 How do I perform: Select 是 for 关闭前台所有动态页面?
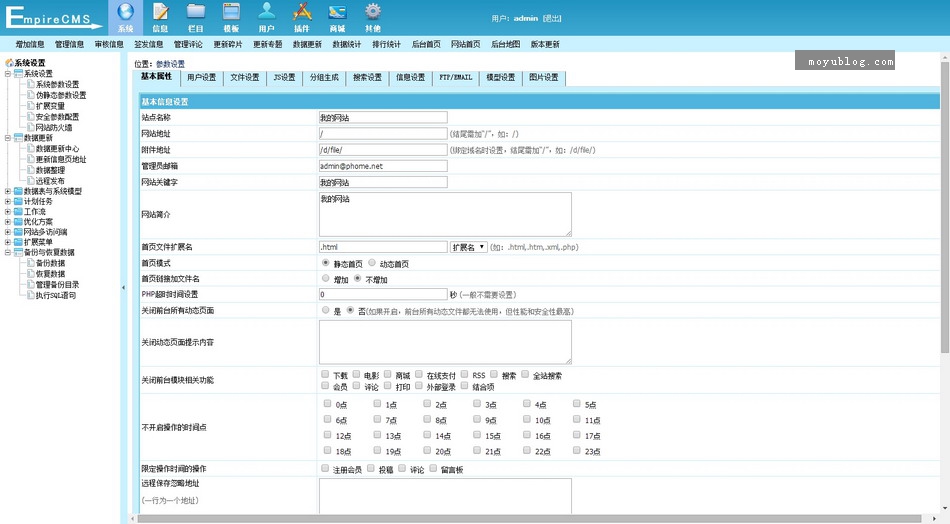coord(326,310)
